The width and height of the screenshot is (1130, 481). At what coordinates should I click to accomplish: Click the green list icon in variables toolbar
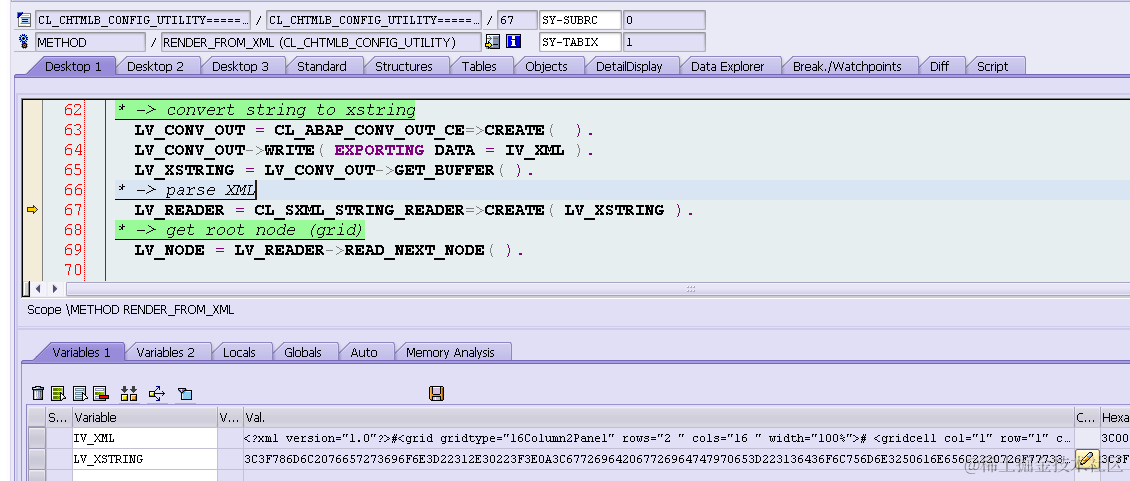pos(58,393)
